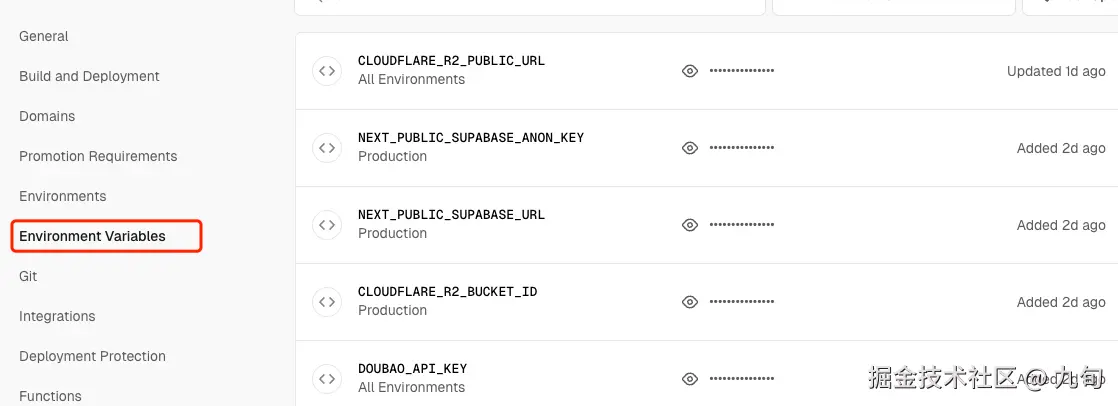Go to Build and Deployment settings
Viewport: 1118px width, 406px height.
click(89, 76)
